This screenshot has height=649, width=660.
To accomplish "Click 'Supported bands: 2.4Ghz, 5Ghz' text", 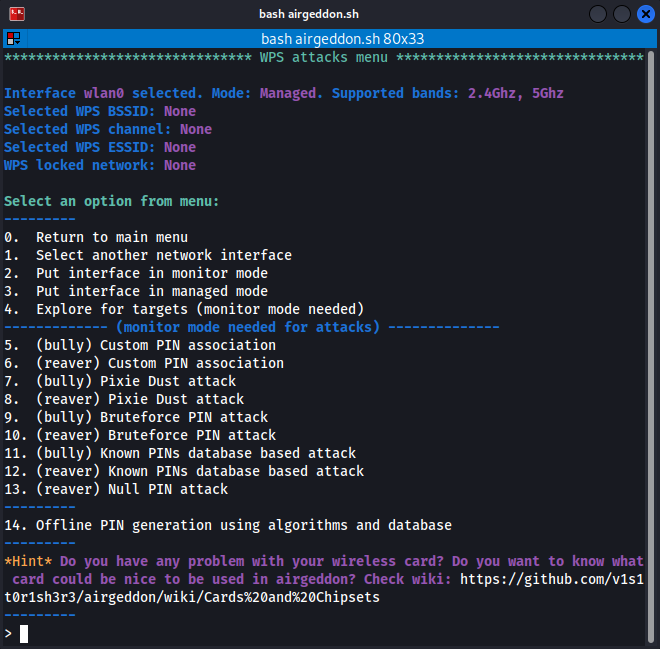I will coord(447,93).
